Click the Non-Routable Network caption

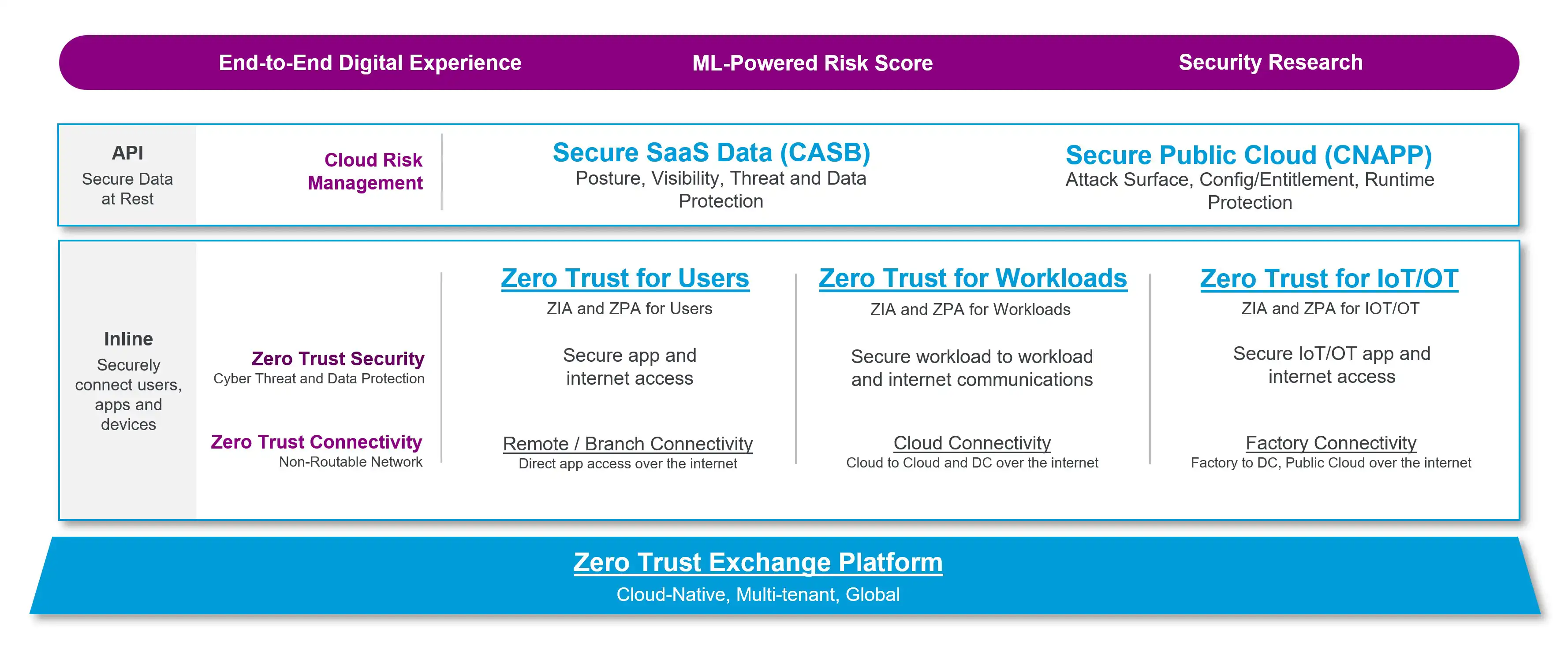point(351,462)
